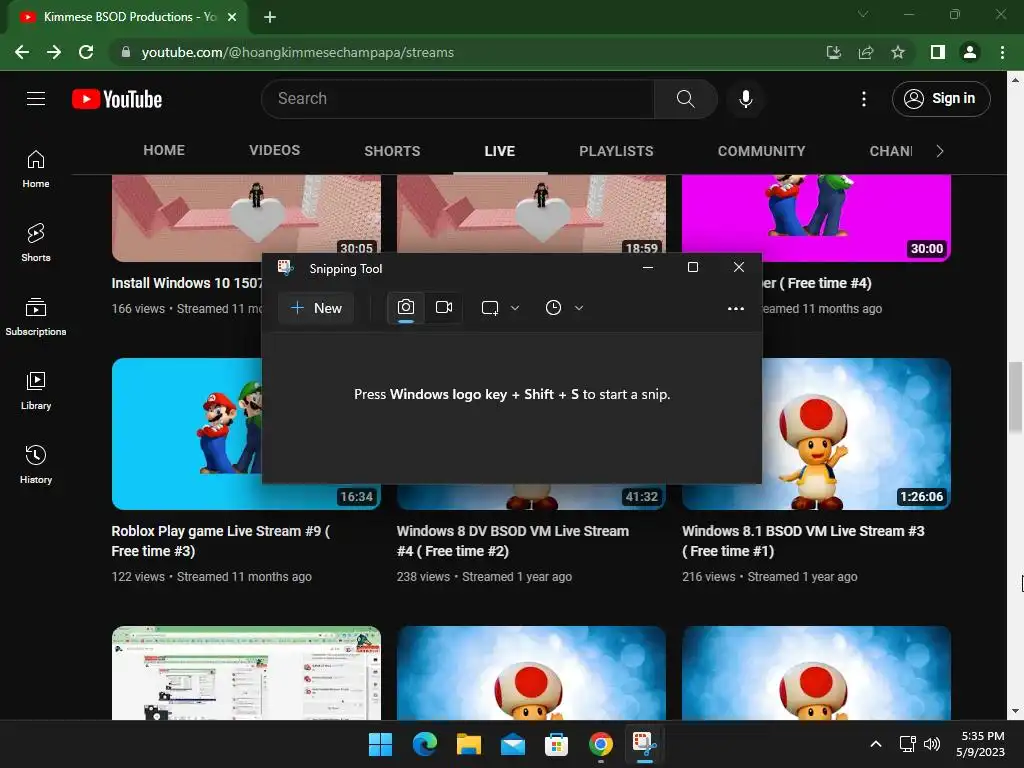The image size is (1024, 768).
Task: Open Microsoft Store from taskbar
Action: pos(556,744)
